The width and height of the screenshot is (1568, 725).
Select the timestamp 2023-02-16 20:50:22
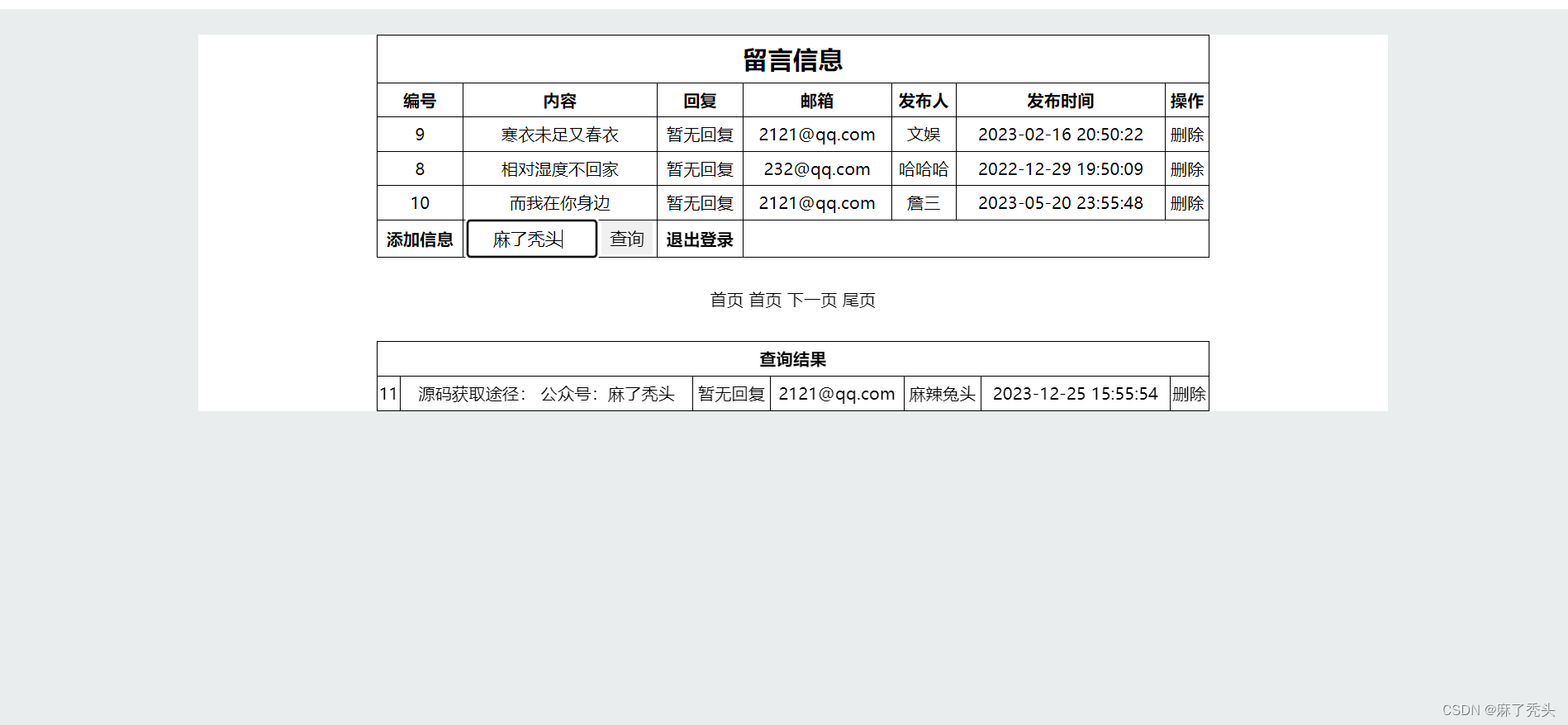coord(1061,135)
